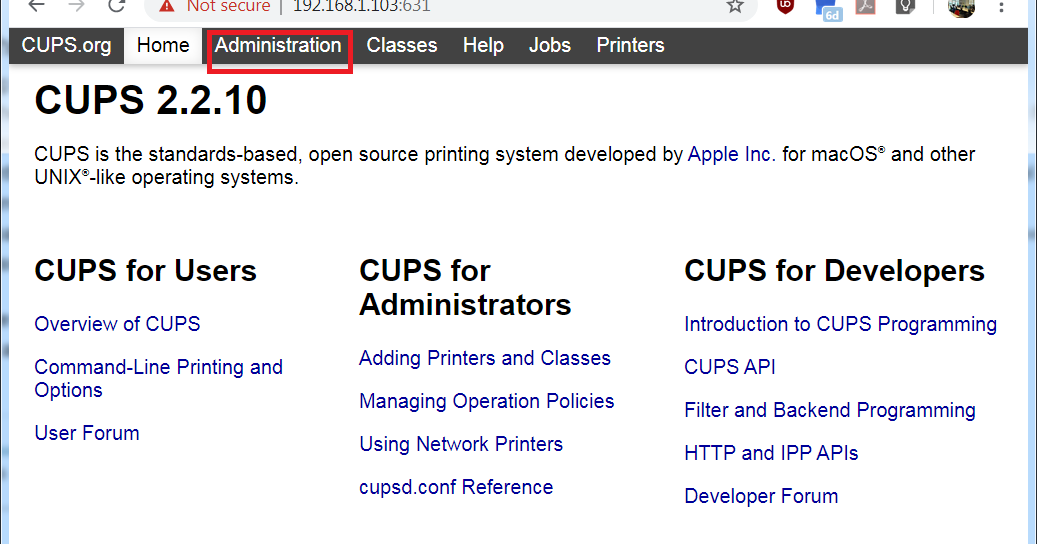The height and width of the screenshot is (544, 1037).
Task: Open the Administration tab
Action: [x=278, y=46]
